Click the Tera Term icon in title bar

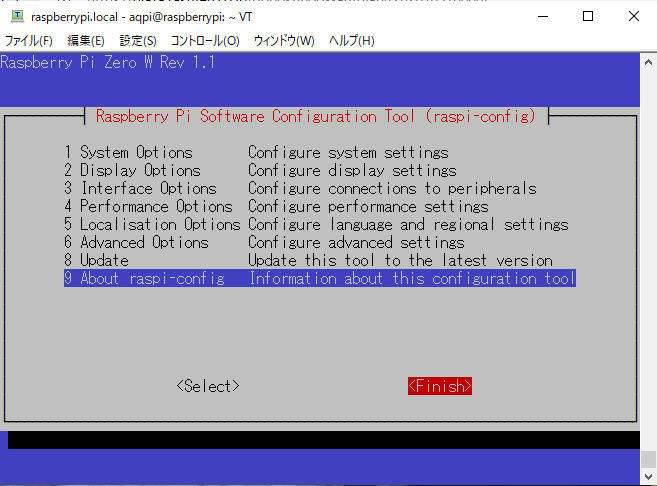click(x=17, y=16)
